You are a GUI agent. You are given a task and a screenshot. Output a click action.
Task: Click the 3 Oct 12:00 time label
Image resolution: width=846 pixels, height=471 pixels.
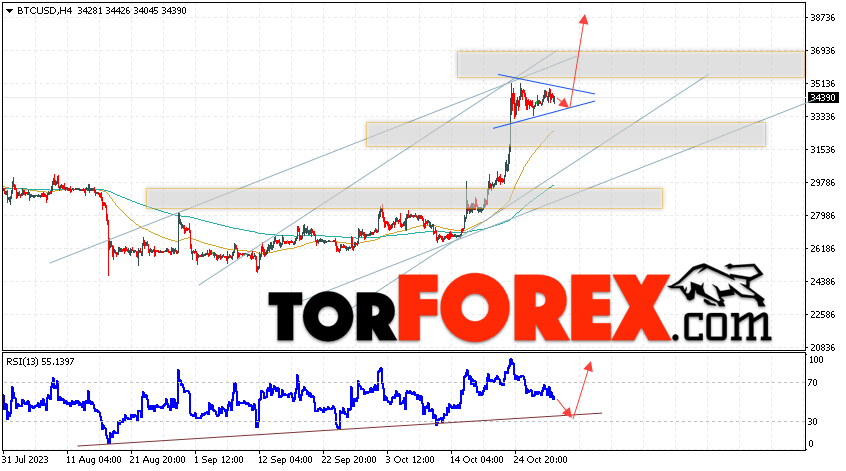coord(410,460)
